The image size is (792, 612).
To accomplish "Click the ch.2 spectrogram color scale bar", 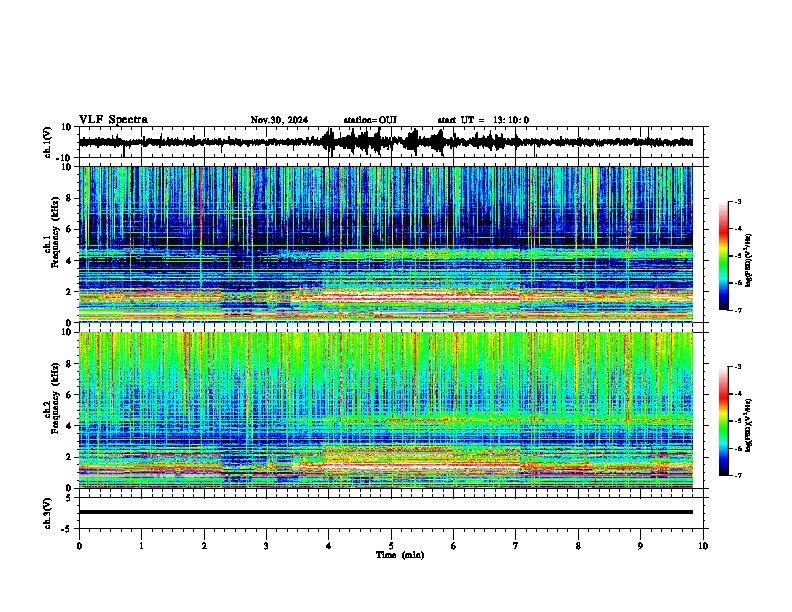I will coord(724,421).
